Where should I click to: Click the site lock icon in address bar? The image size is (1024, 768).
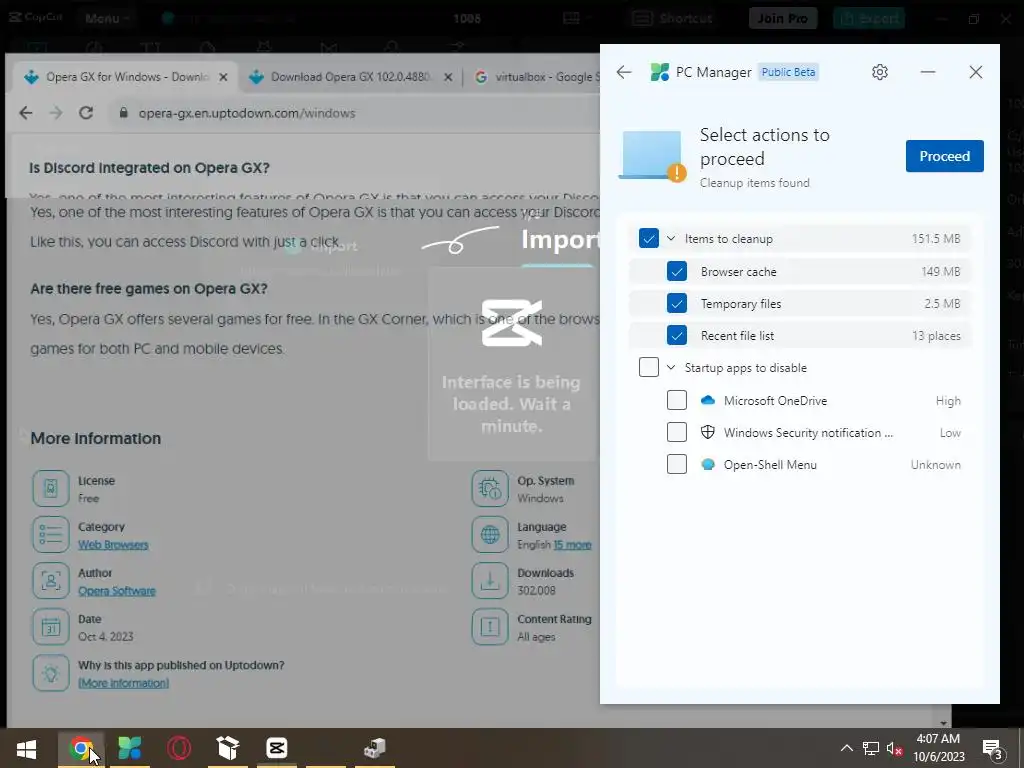(123, 113)
